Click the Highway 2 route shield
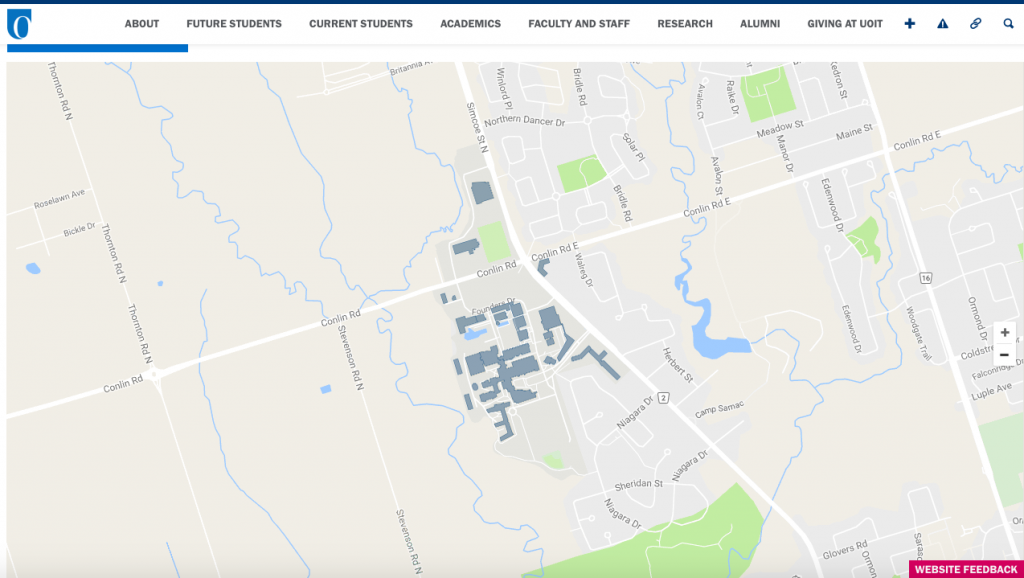Image resolution: width=1024 pixels, height=578 pixels. point(662,398)
